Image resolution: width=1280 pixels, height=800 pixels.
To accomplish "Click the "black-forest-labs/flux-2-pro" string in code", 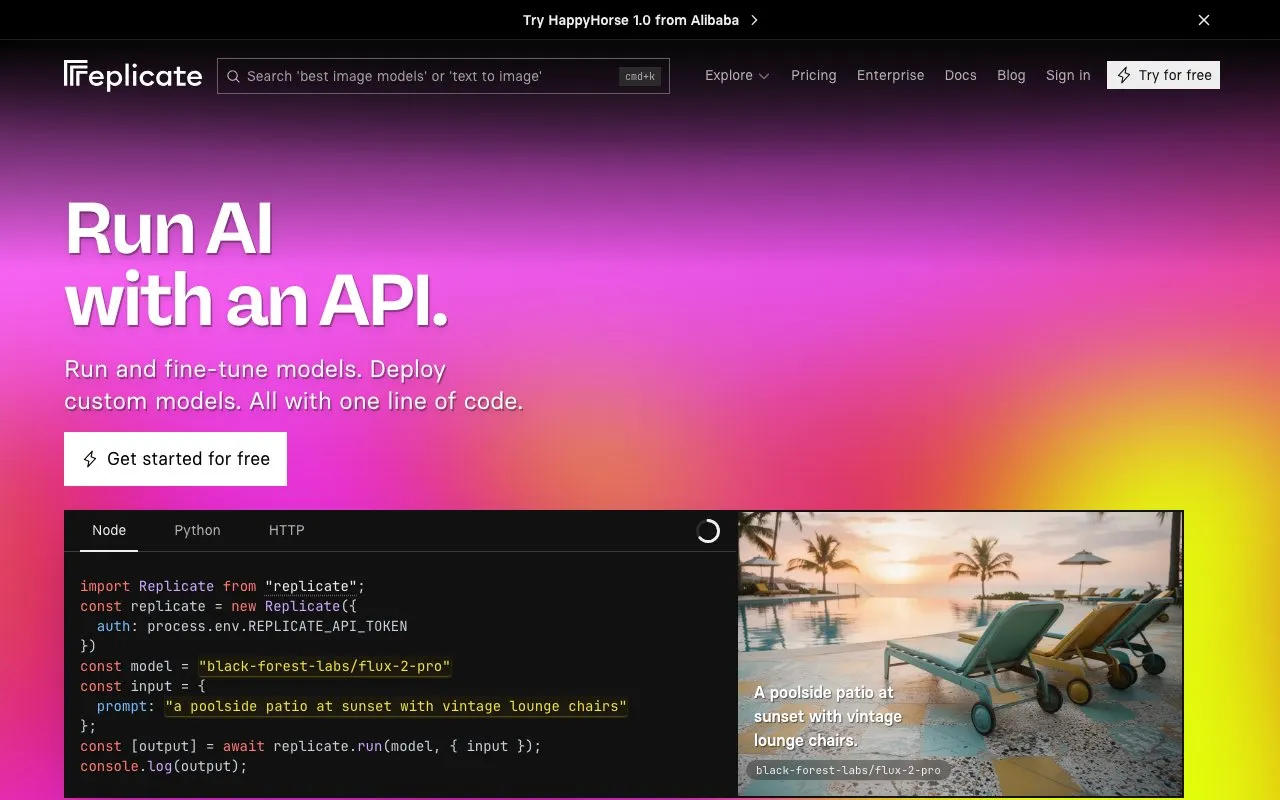I will [325, 666].
